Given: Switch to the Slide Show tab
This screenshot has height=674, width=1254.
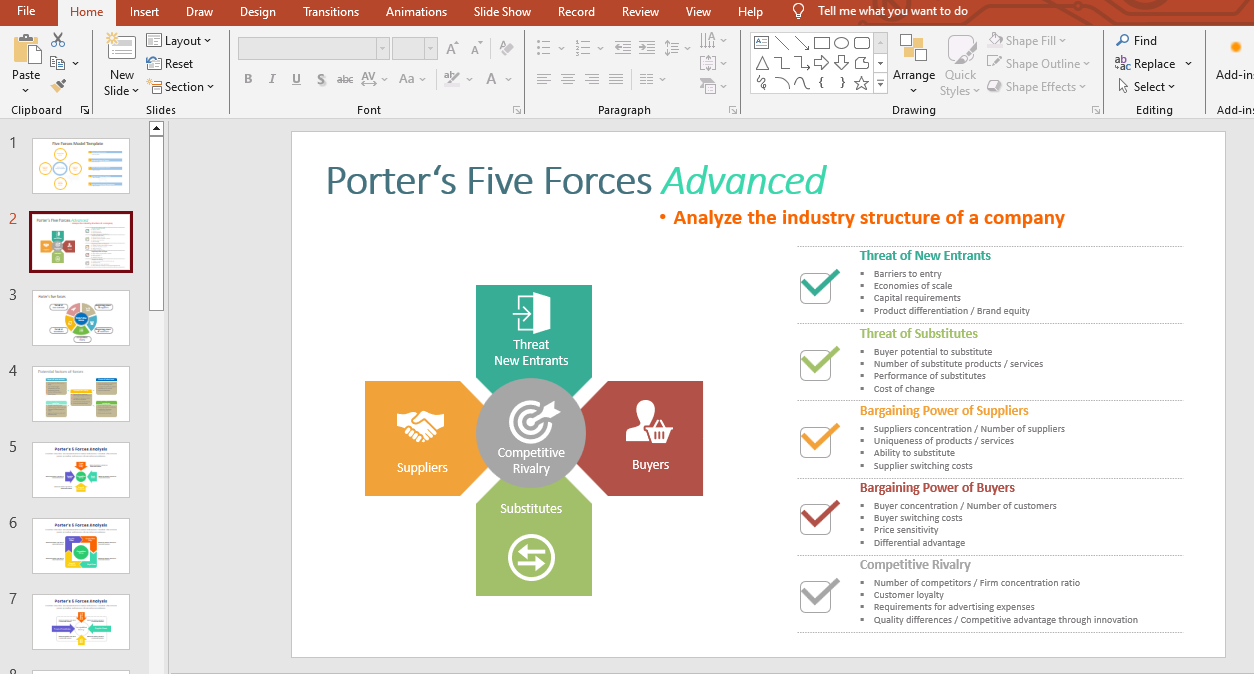Looking at the screenshot, I should [502, 12].
